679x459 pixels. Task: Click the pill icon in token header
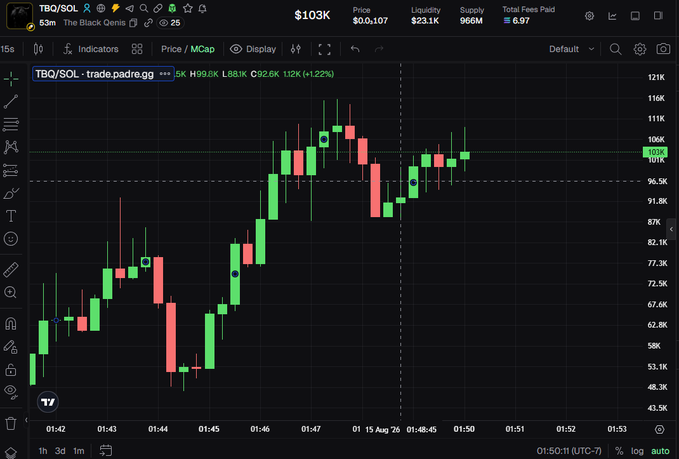pos(158,8)
